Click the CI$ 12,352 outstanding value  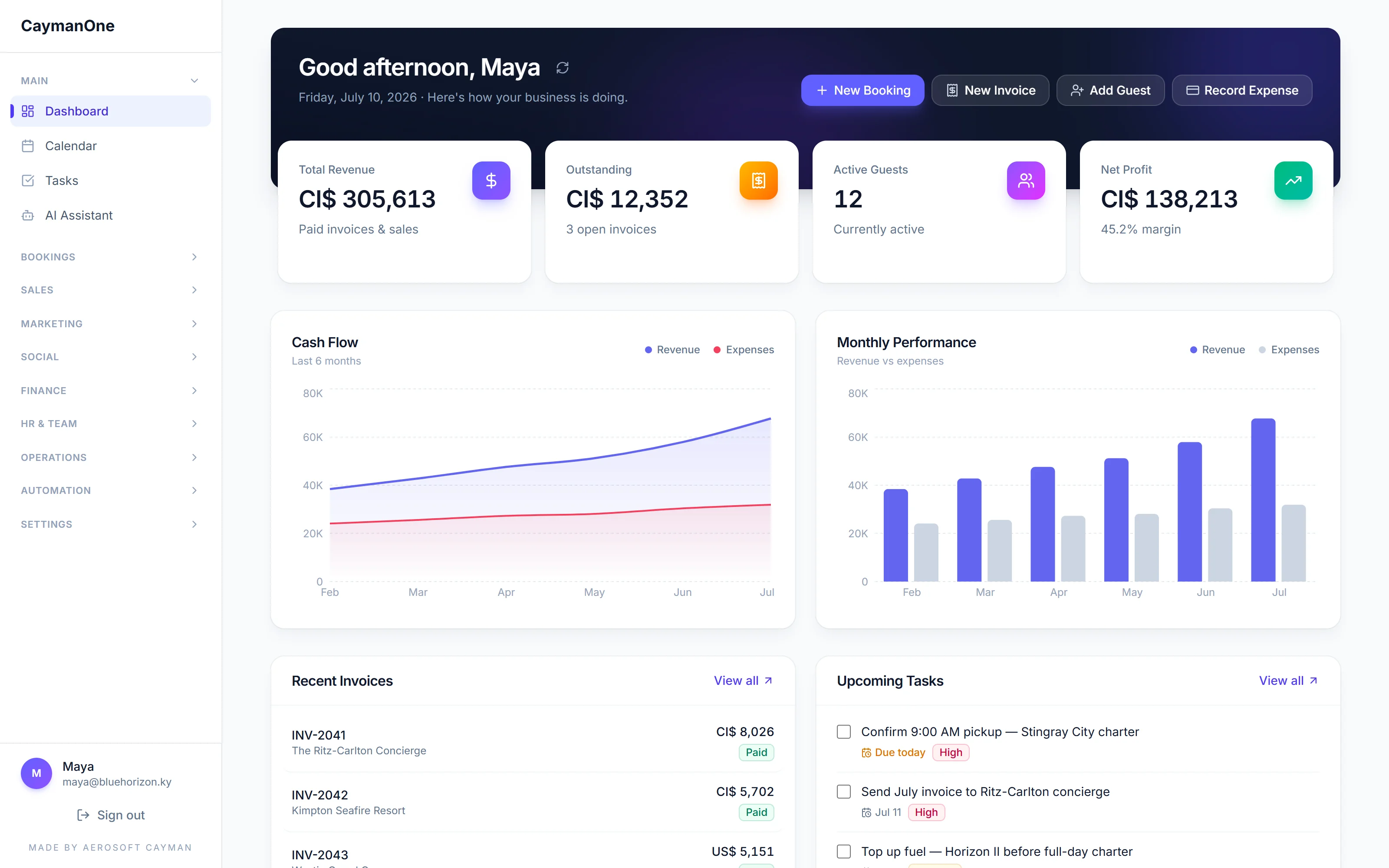[627, 199]
